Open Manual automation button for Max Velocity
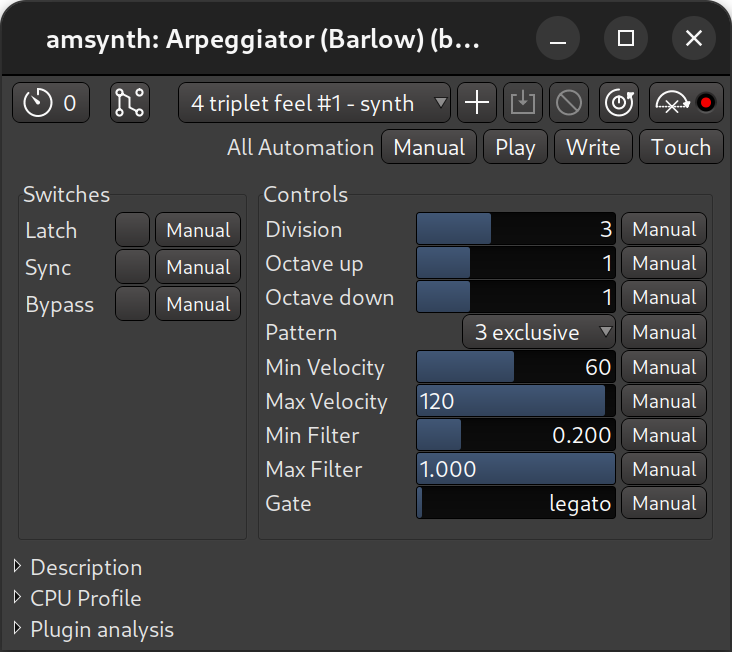 (664, 400)
